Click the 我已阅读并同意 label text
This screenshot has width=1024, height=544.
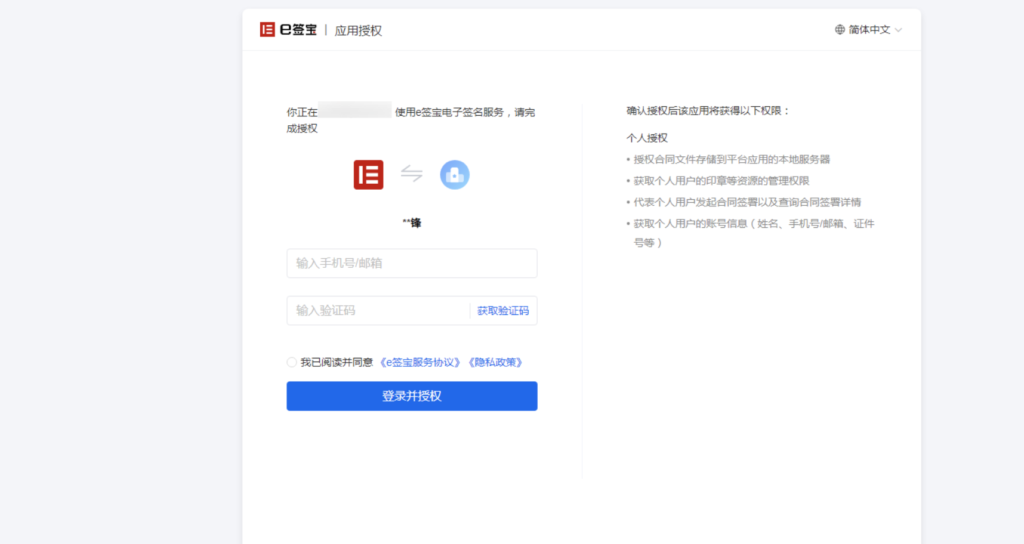point(336,362)
